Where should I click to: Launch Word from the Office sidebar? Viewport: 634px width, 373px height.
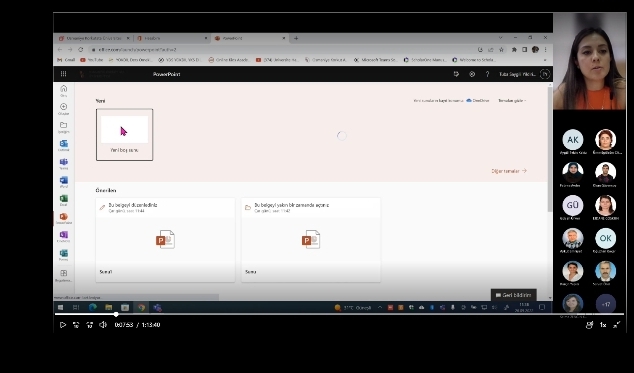(63, 182)
